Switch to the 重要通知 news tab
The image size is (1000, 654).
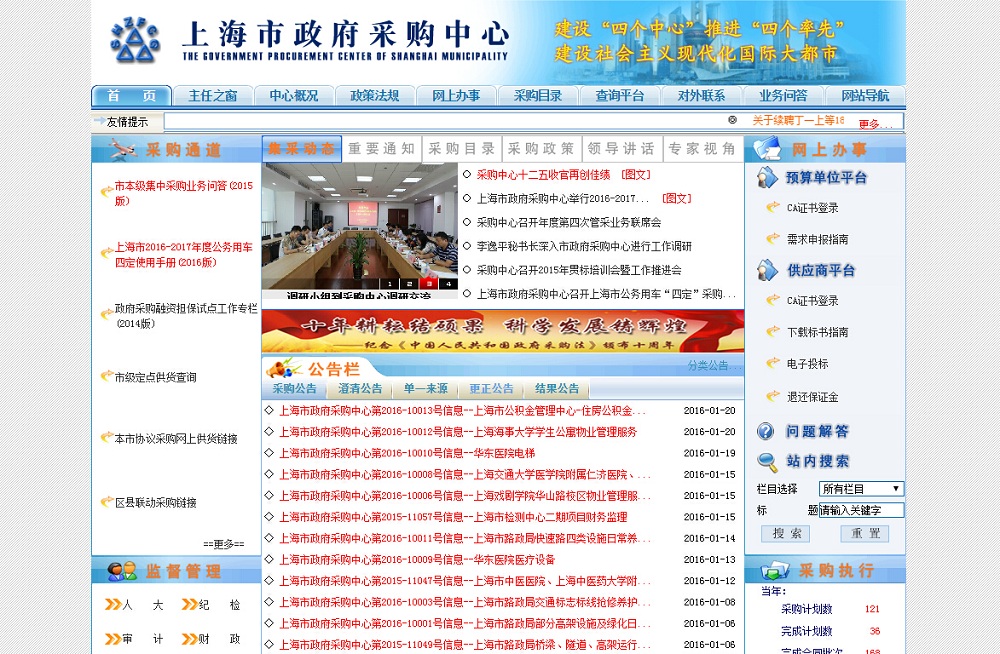(x=381, y=149)
